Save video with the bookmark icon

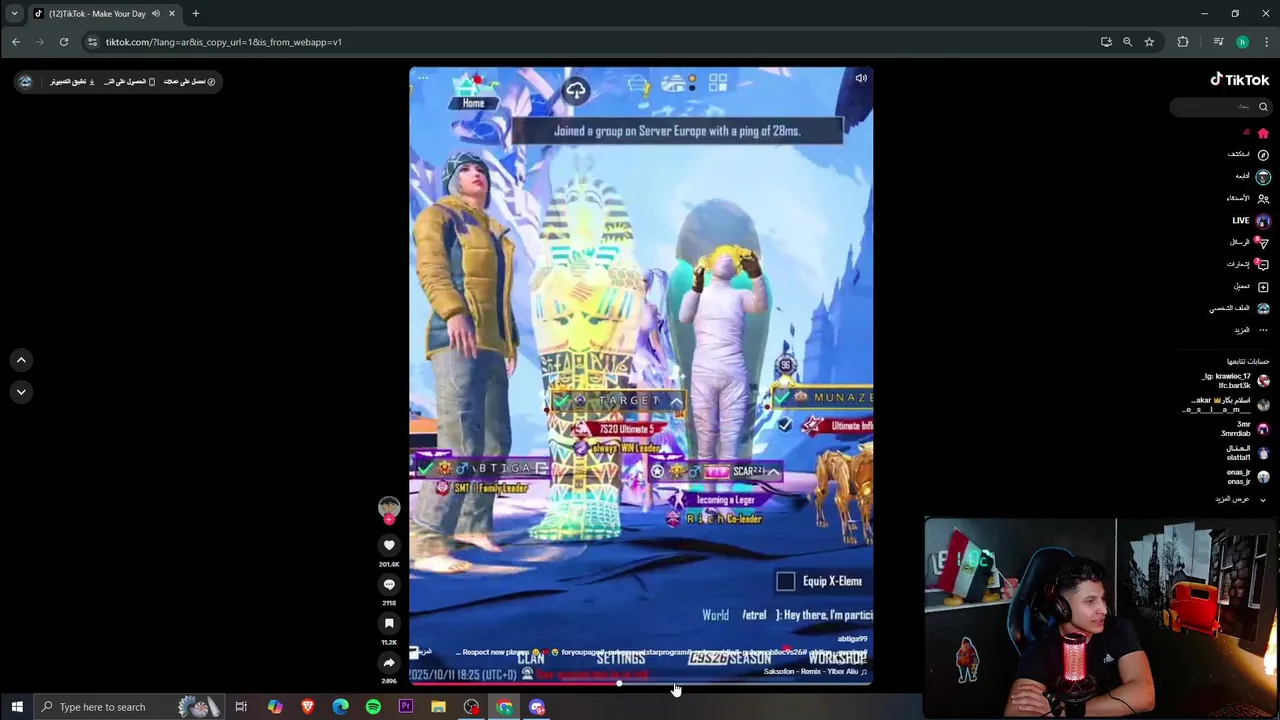[x=389, y=623]
